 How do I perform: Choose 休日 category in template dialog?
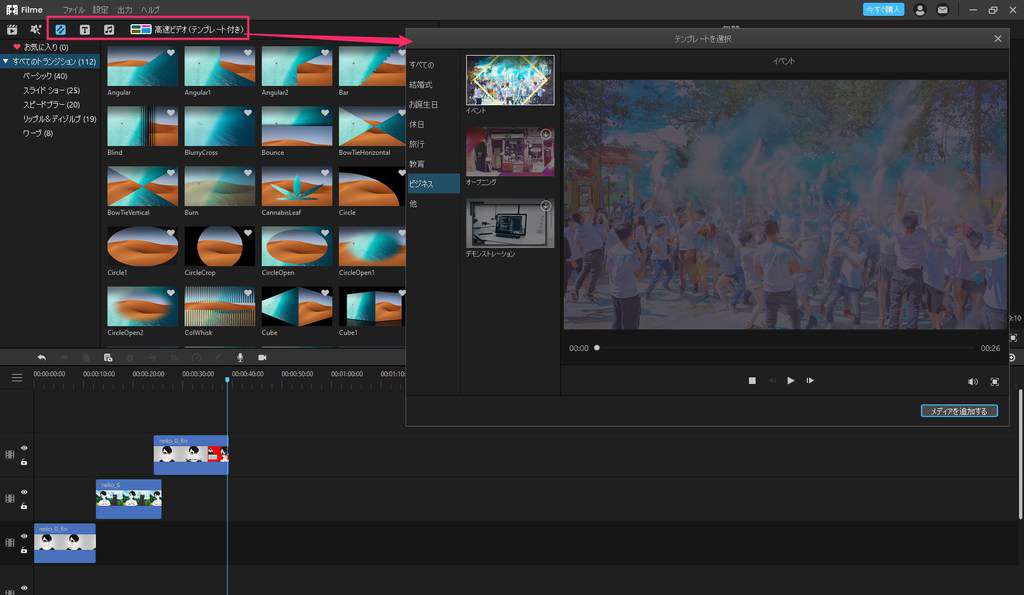tap(417, 124)
